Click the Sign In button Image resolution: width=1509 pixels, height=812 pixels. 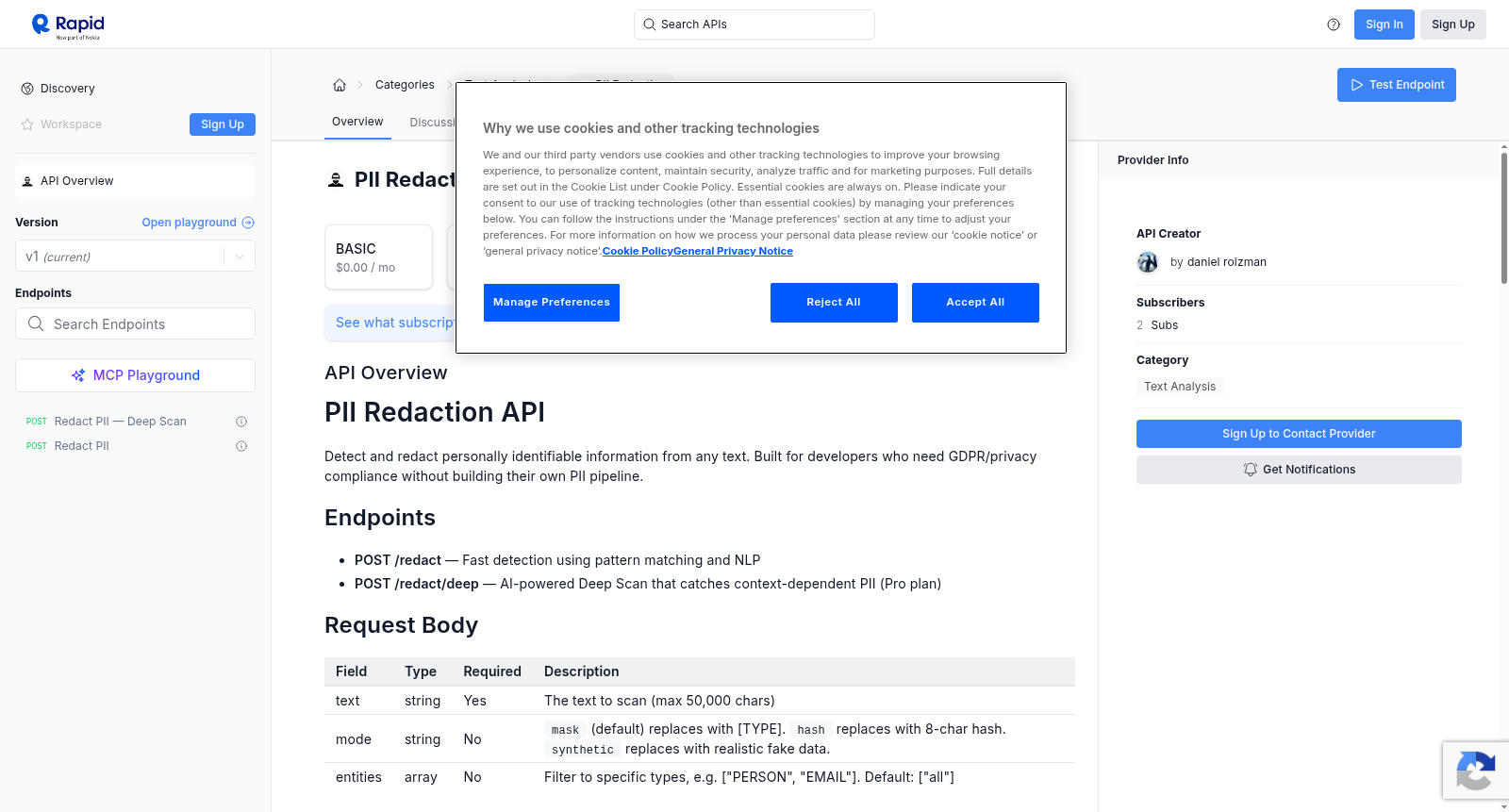1384,25
